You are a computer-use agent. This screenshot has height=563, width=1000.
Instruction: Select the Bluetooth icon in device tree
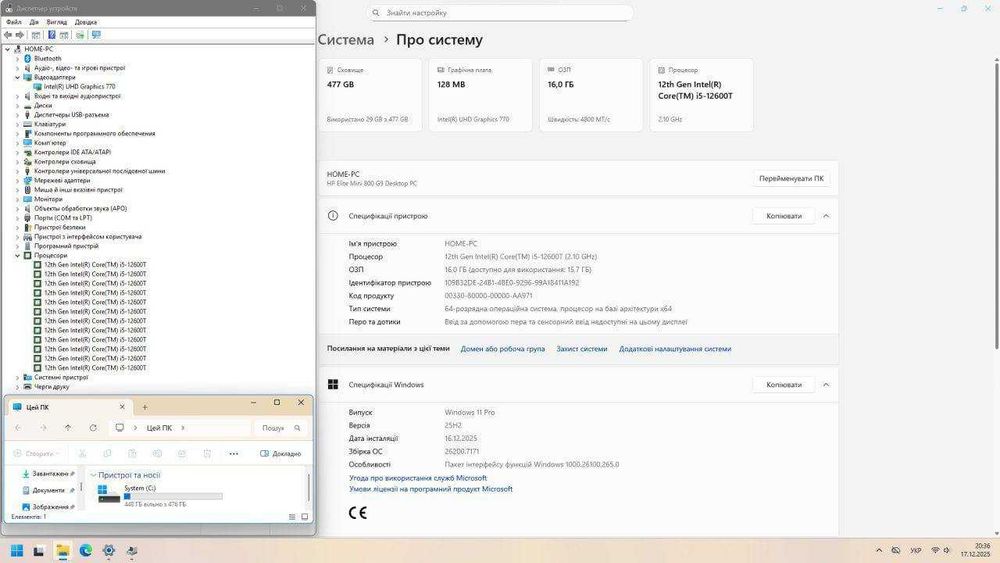pyautogui.click(x=27, y=58)
